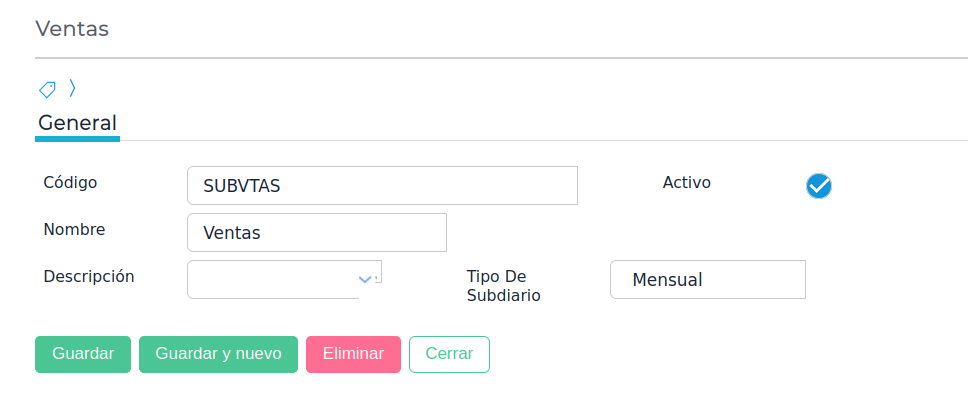This screenshot has width=968, height=418.
Task: Toggle the Activo checkbox
Action: click(819, 186)
